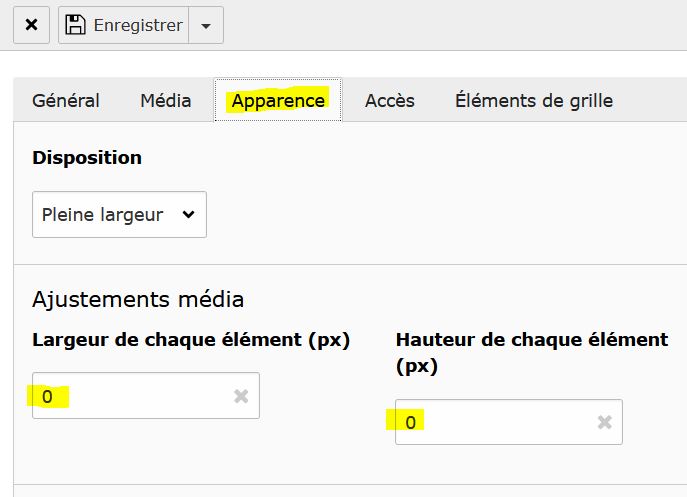This screenshot has width=687, height=497.
Task: Click the highlighted 0 value in width field
Action: point(48,397)
